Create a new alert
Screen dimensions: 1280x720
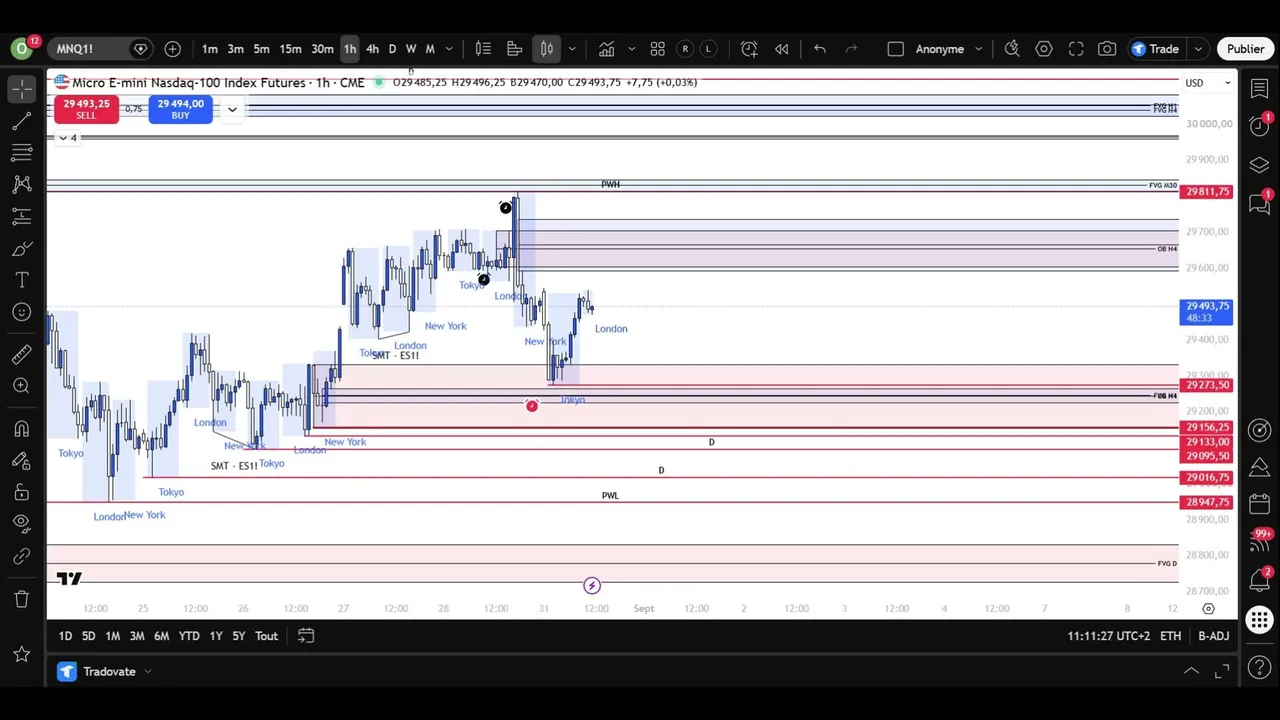749,49
